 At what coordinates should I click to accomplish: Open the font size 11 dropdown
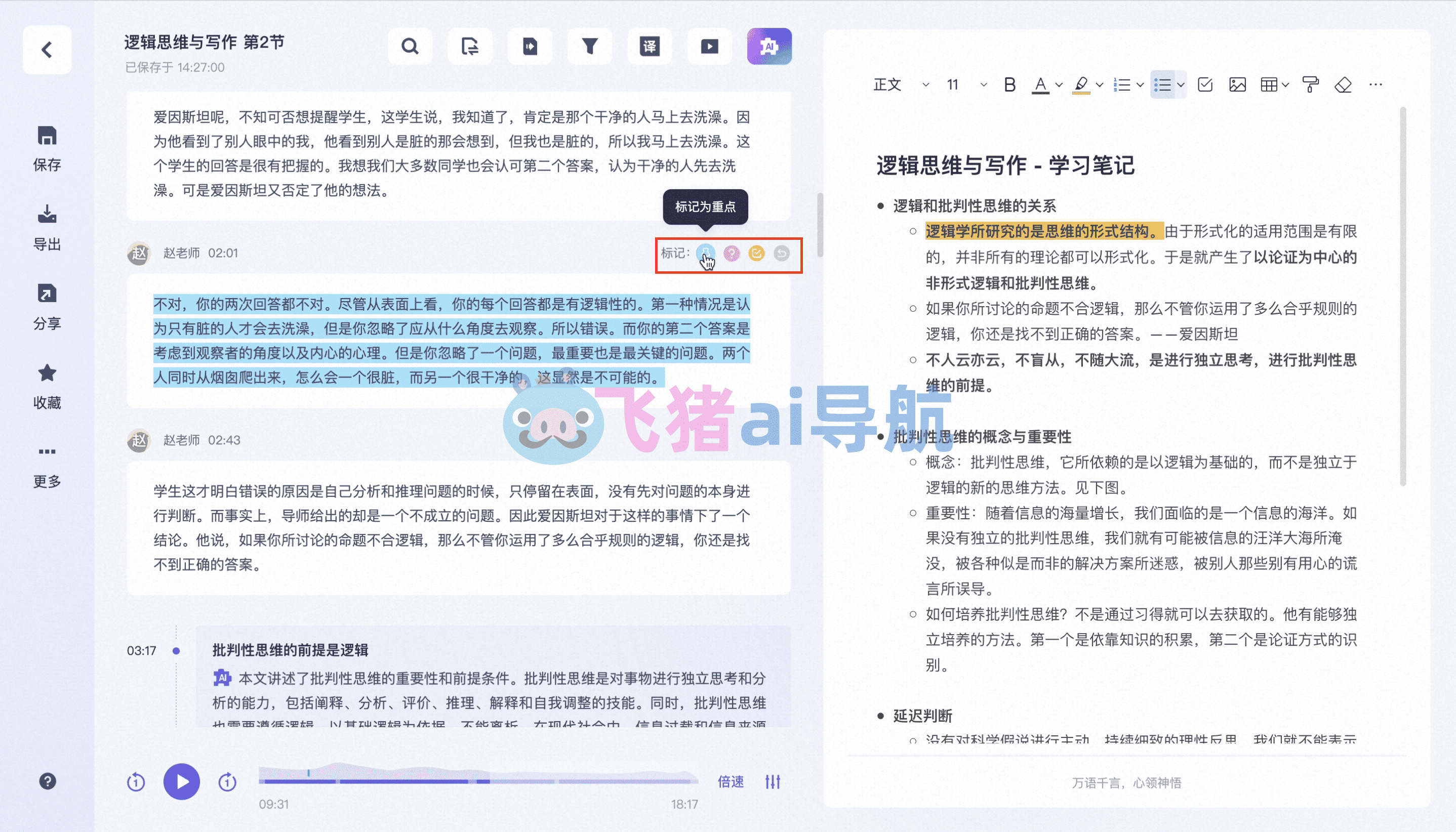966,85
